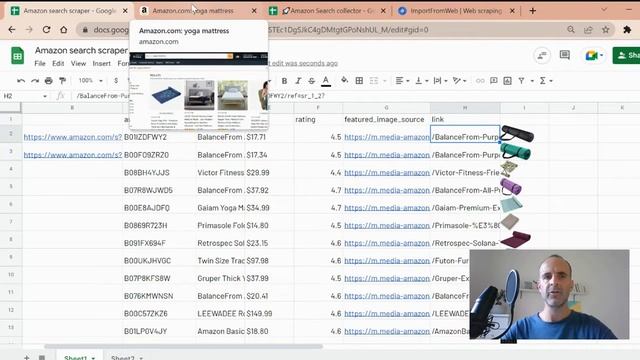Add a new sheet with plus

click(x=27, y=357)
